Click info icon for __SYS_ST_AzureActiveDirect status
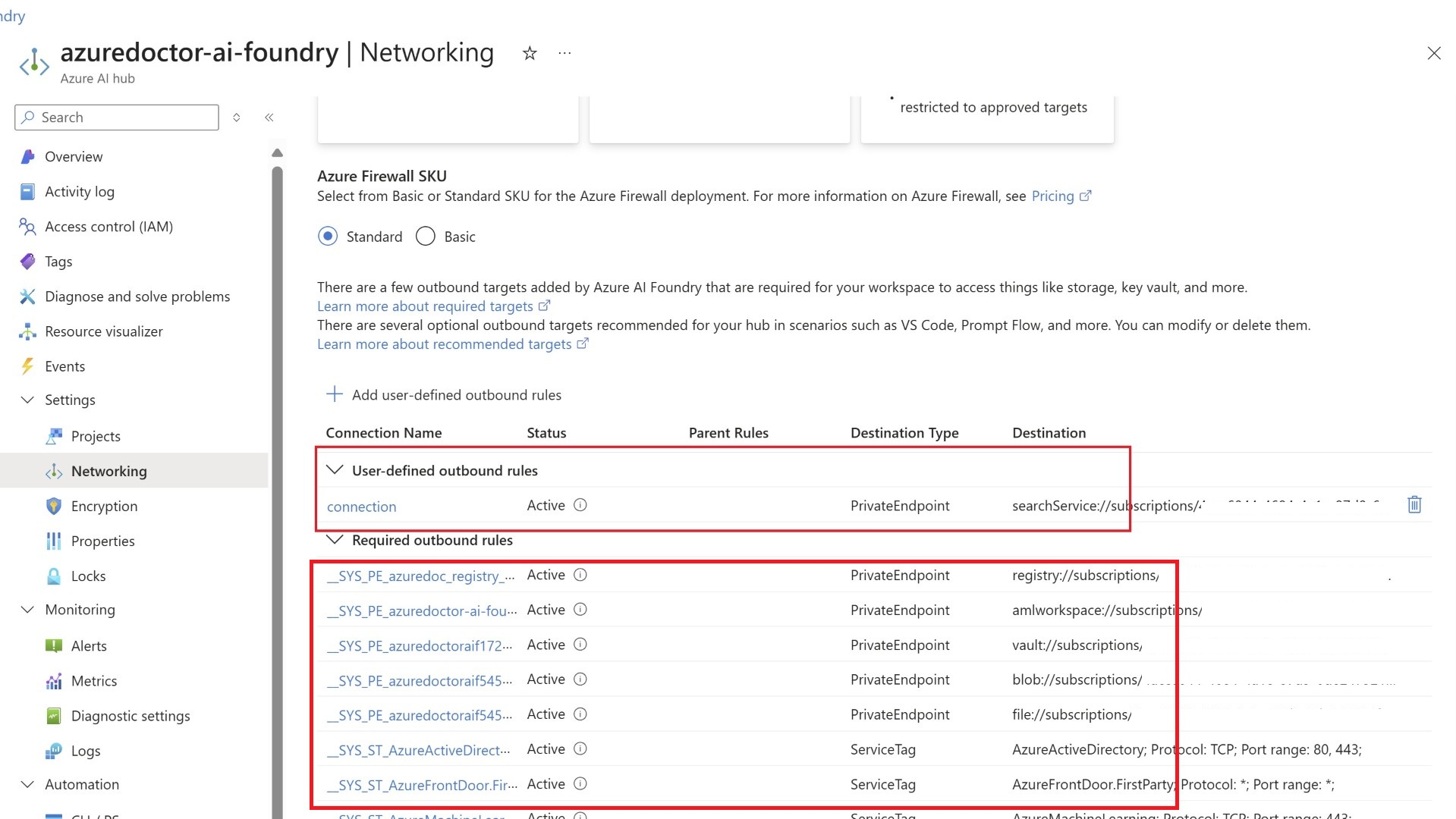 tap(580, 749)
